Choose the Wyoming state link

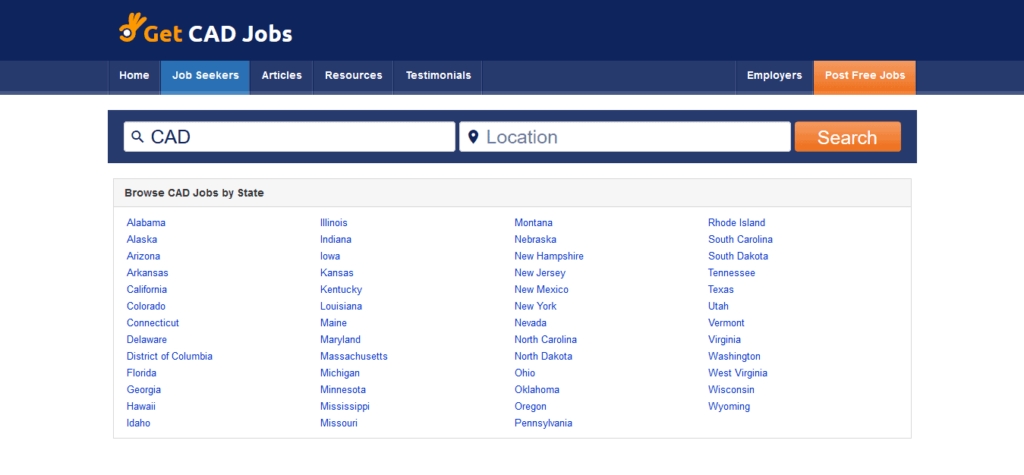point(728,407)
